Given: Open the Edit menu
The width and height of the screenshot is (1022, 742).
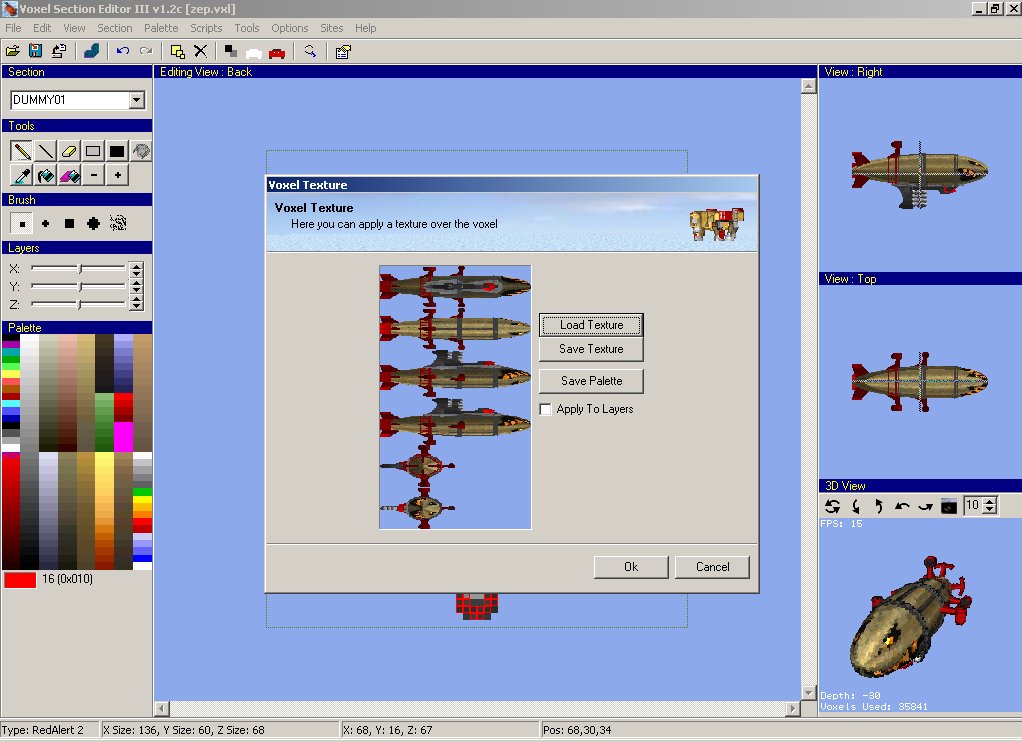Looking at the screenshot, I should pos(42,28).
